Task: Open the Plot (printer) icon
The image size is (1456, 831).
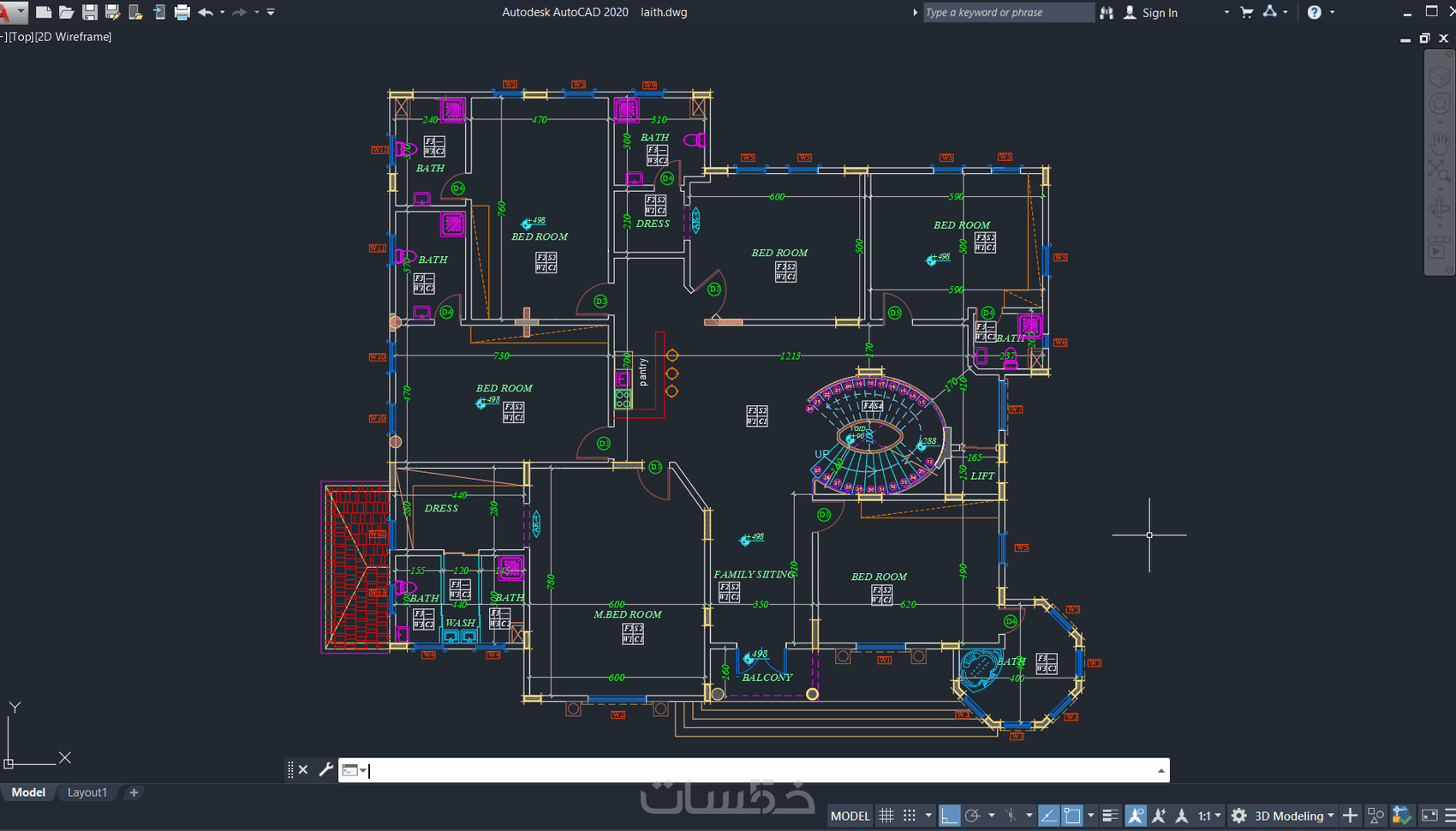Action: (182, 12)
